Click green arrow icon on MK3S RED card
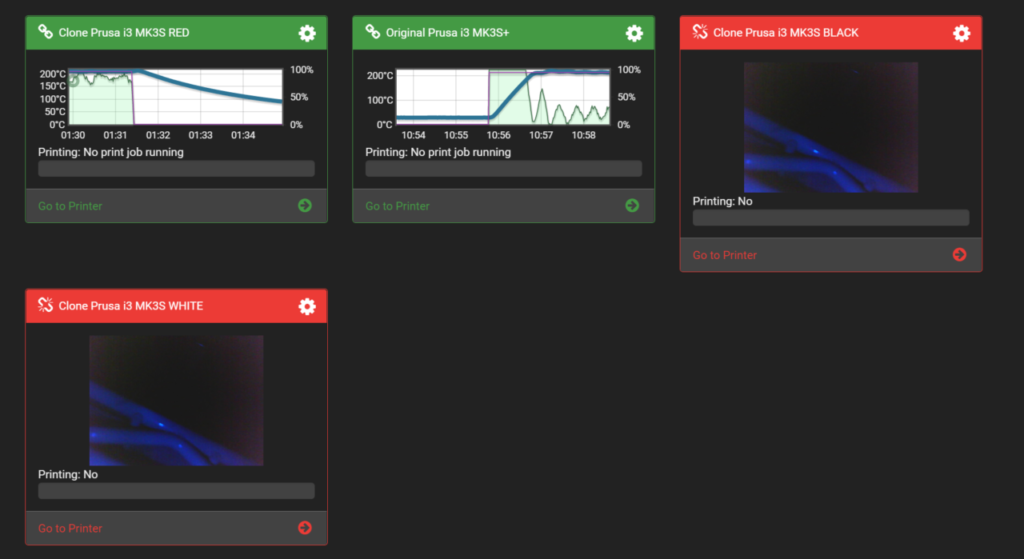Viewport: 1024px width, 559px height. [x=305, y=206]
